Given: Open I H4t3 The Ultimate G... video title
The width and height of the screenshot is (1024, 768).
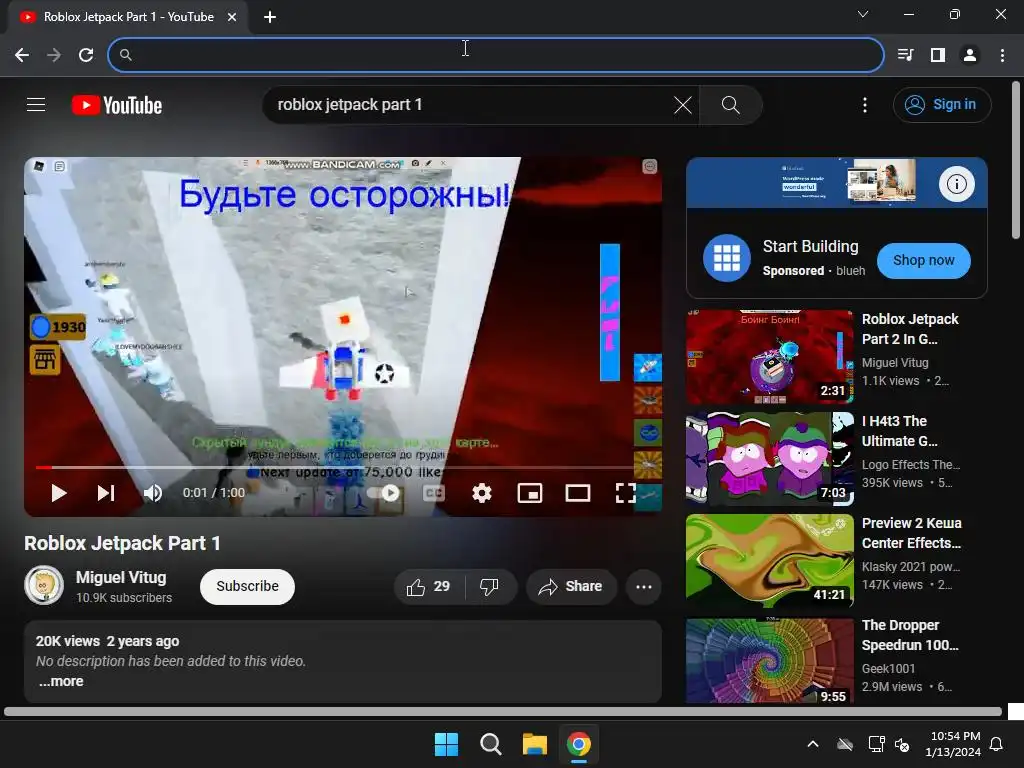Looking at the screenshot, I should (900, 431).
